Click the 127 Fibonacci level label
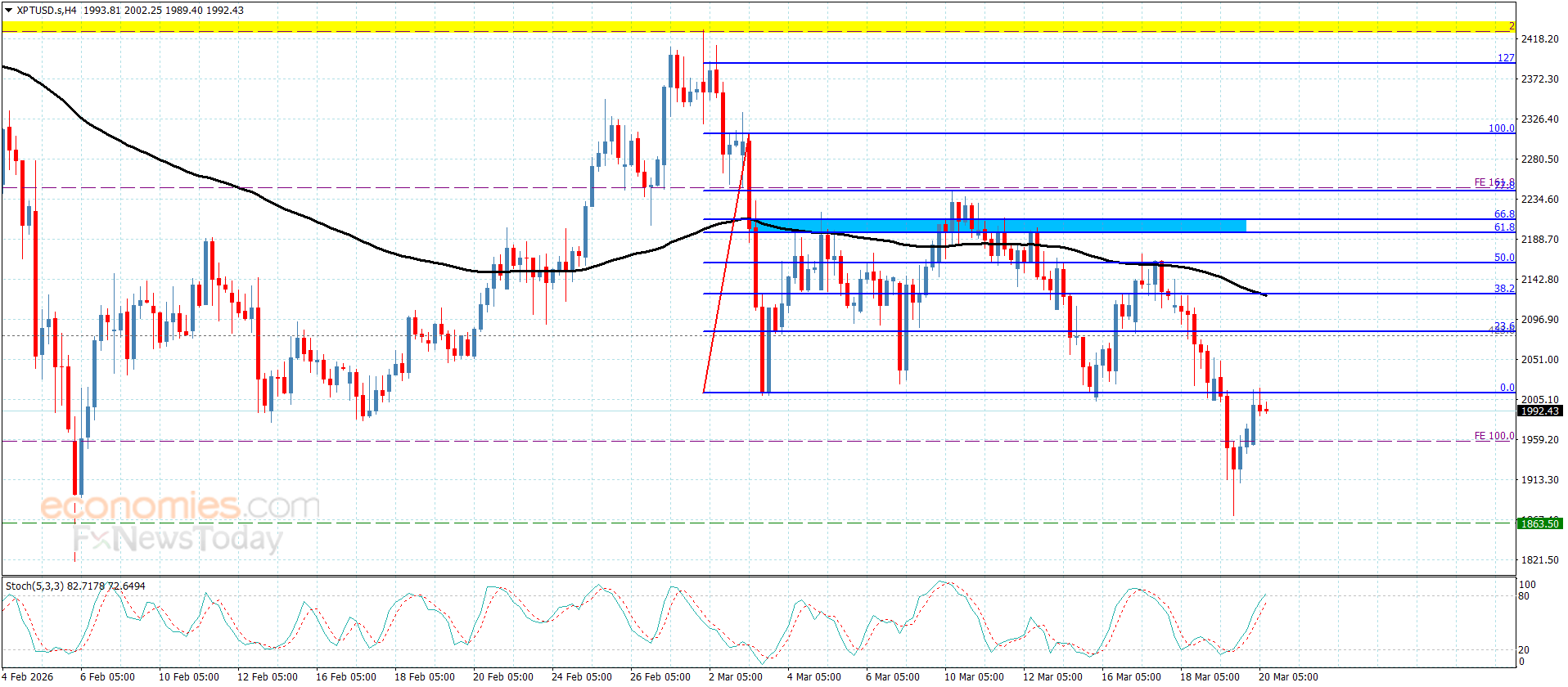 point(1506,58)
